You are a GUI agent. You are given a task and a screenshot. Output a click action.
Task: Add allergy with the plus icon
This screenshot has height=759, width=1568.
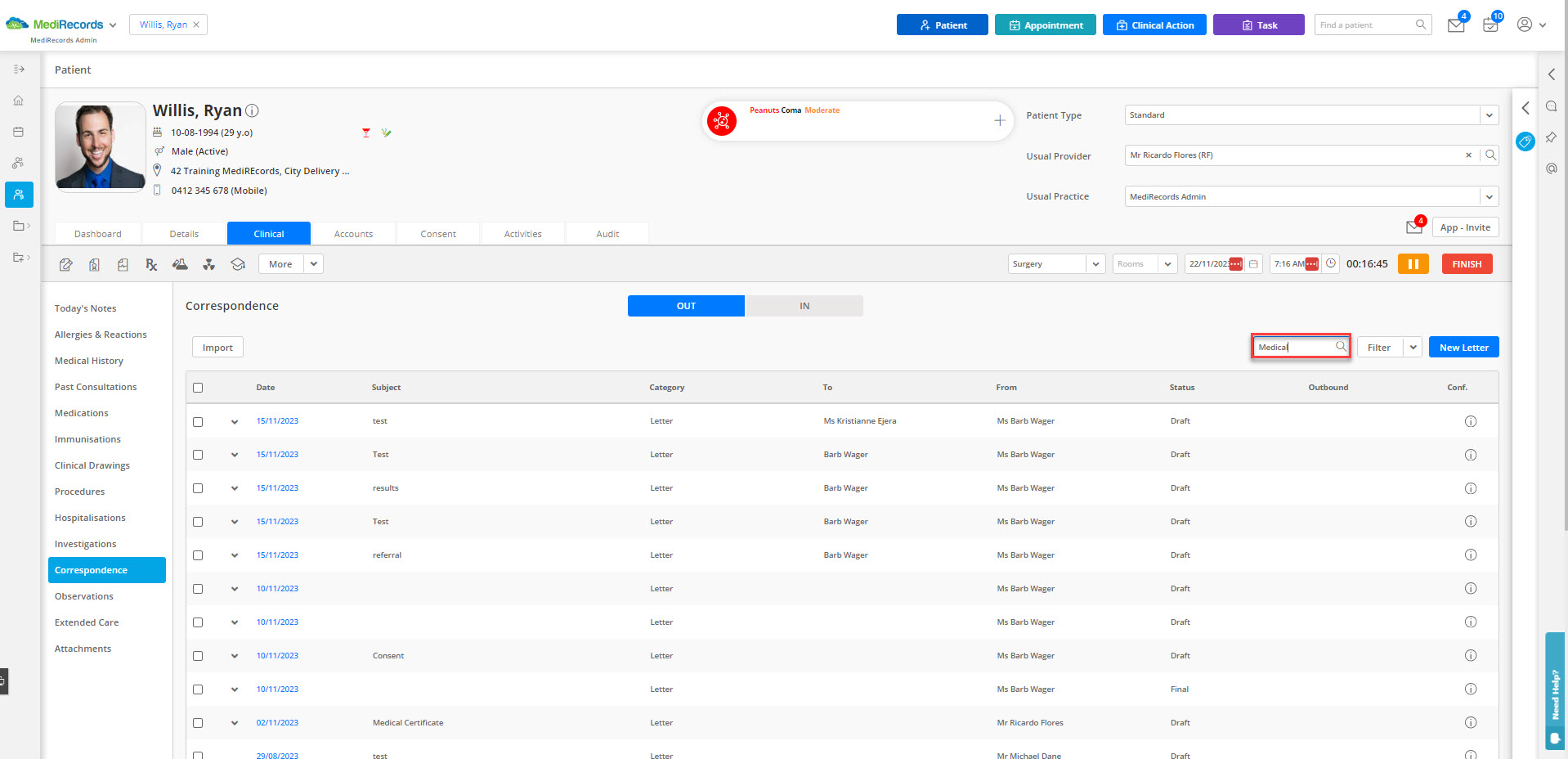pyautogui.click(x=999, y=121)
